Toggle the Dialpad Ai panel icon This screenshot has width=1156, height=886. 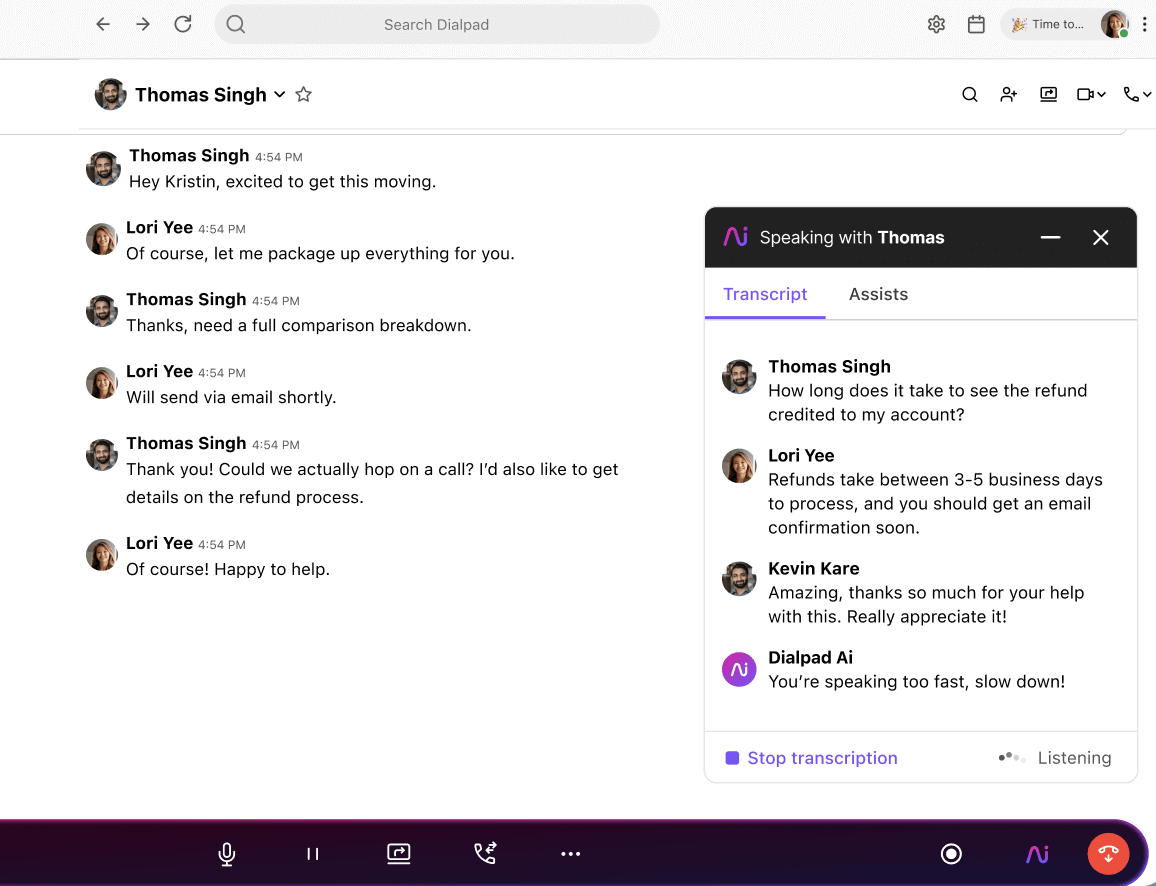[x=1037, y=854]
